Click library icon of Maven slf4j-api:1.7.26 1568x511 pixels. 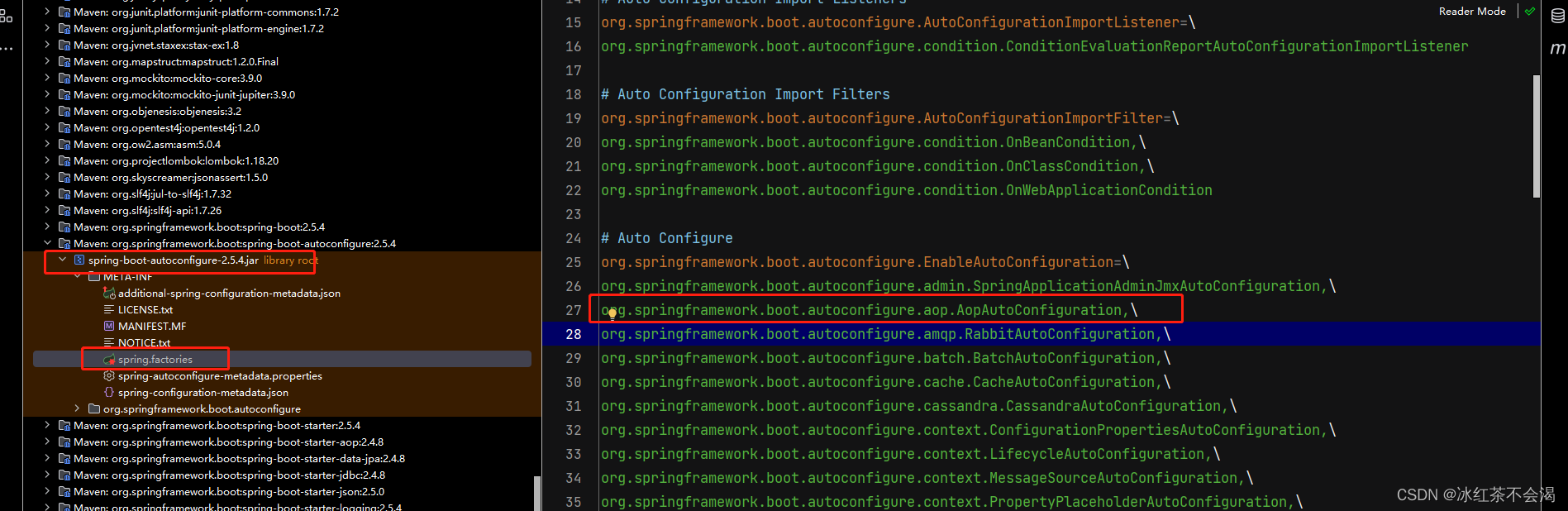point(64,211)
